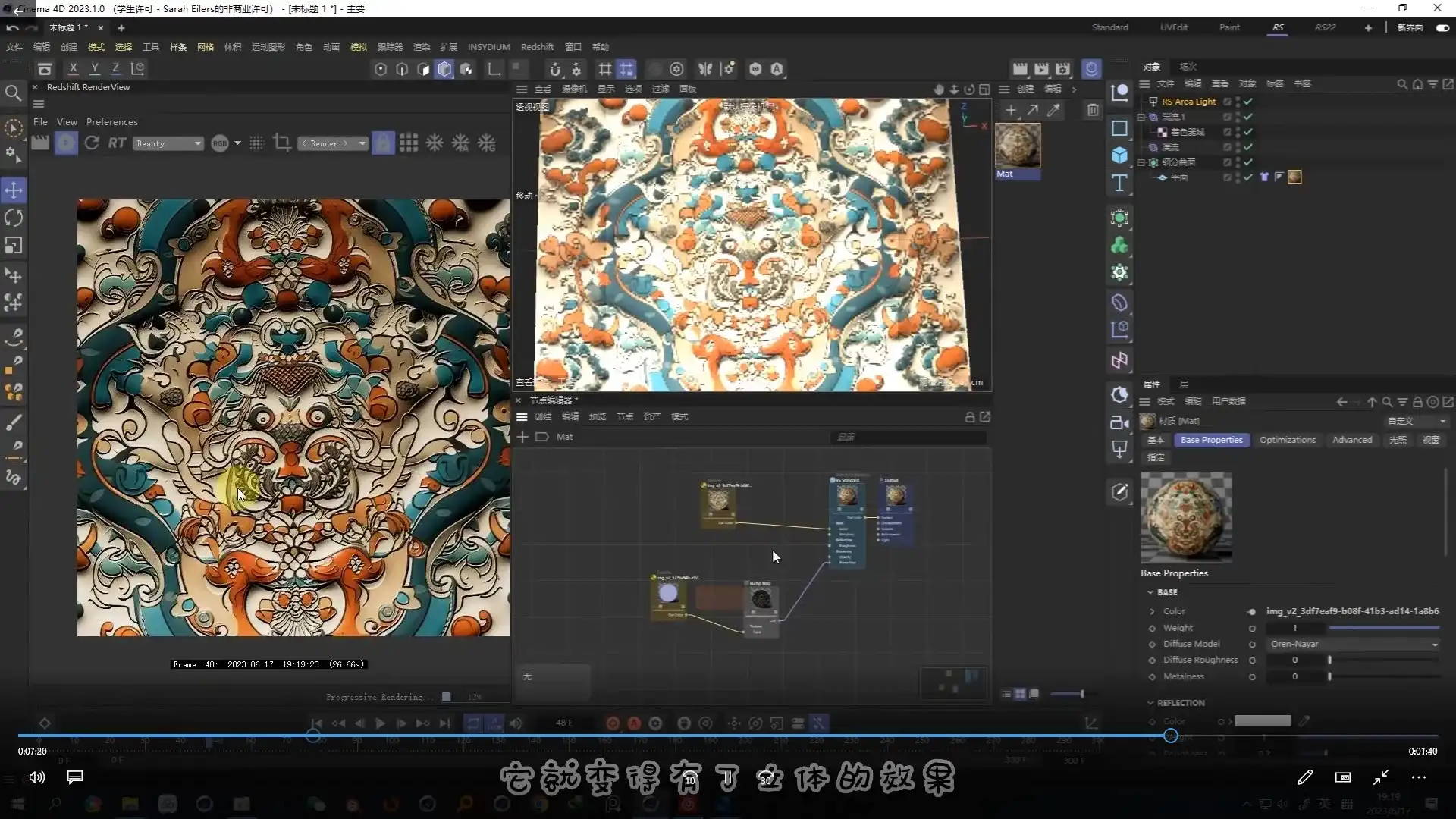Select the Mat material thumbnail
1456x819 pixels.
pyautogui.click(x=1017, y=146)
